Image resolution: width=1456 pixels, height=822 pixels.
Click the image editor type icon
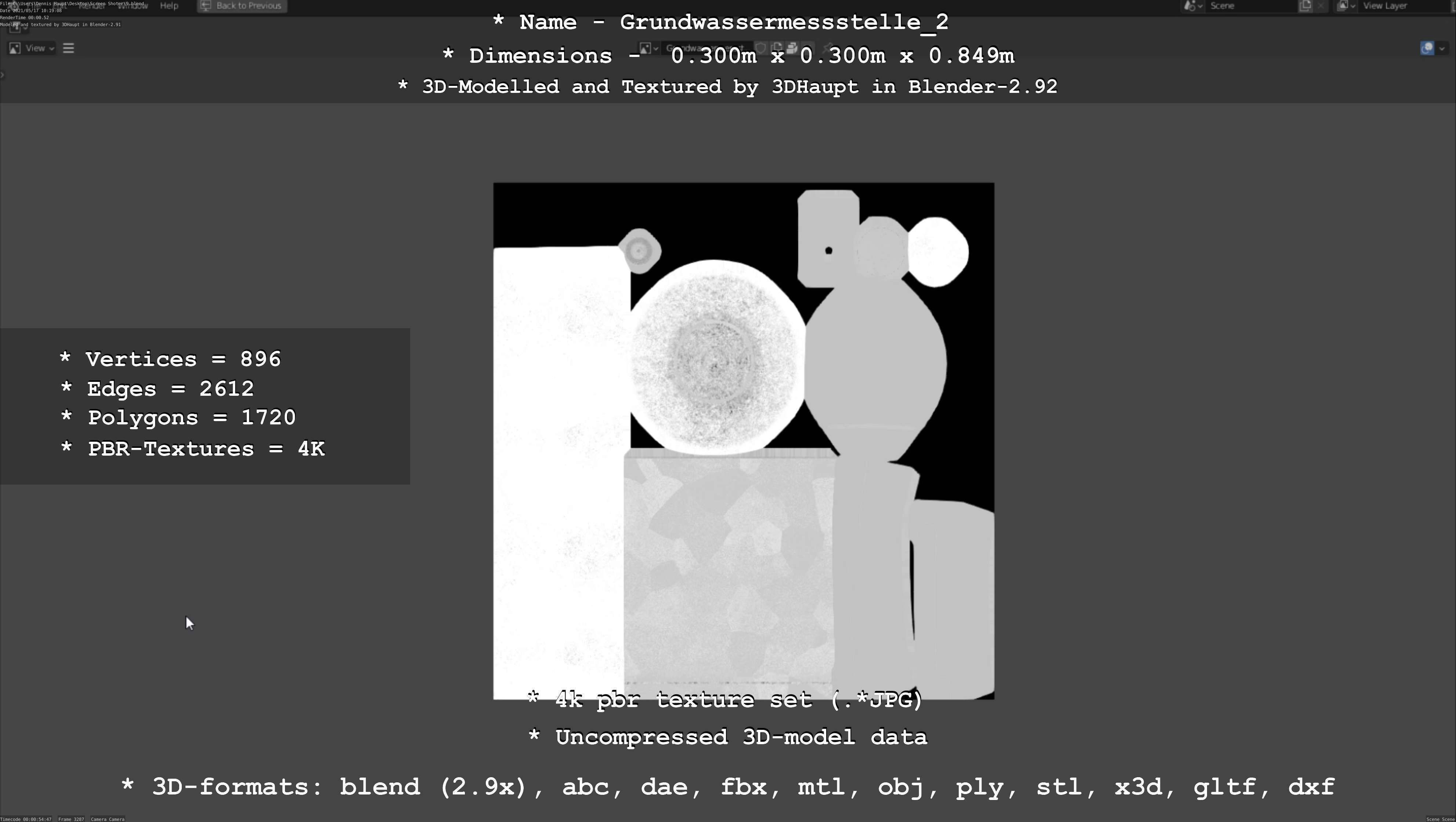15,48
